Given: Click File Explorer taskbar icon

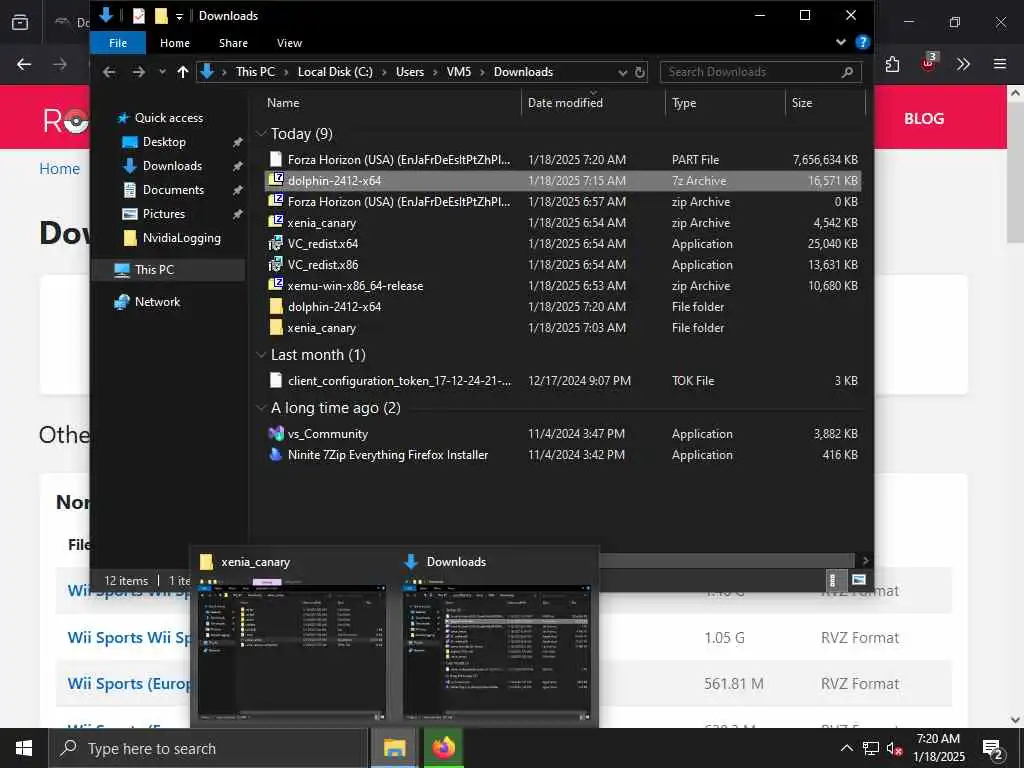Looking at the screenshot, I should point(394,748).
